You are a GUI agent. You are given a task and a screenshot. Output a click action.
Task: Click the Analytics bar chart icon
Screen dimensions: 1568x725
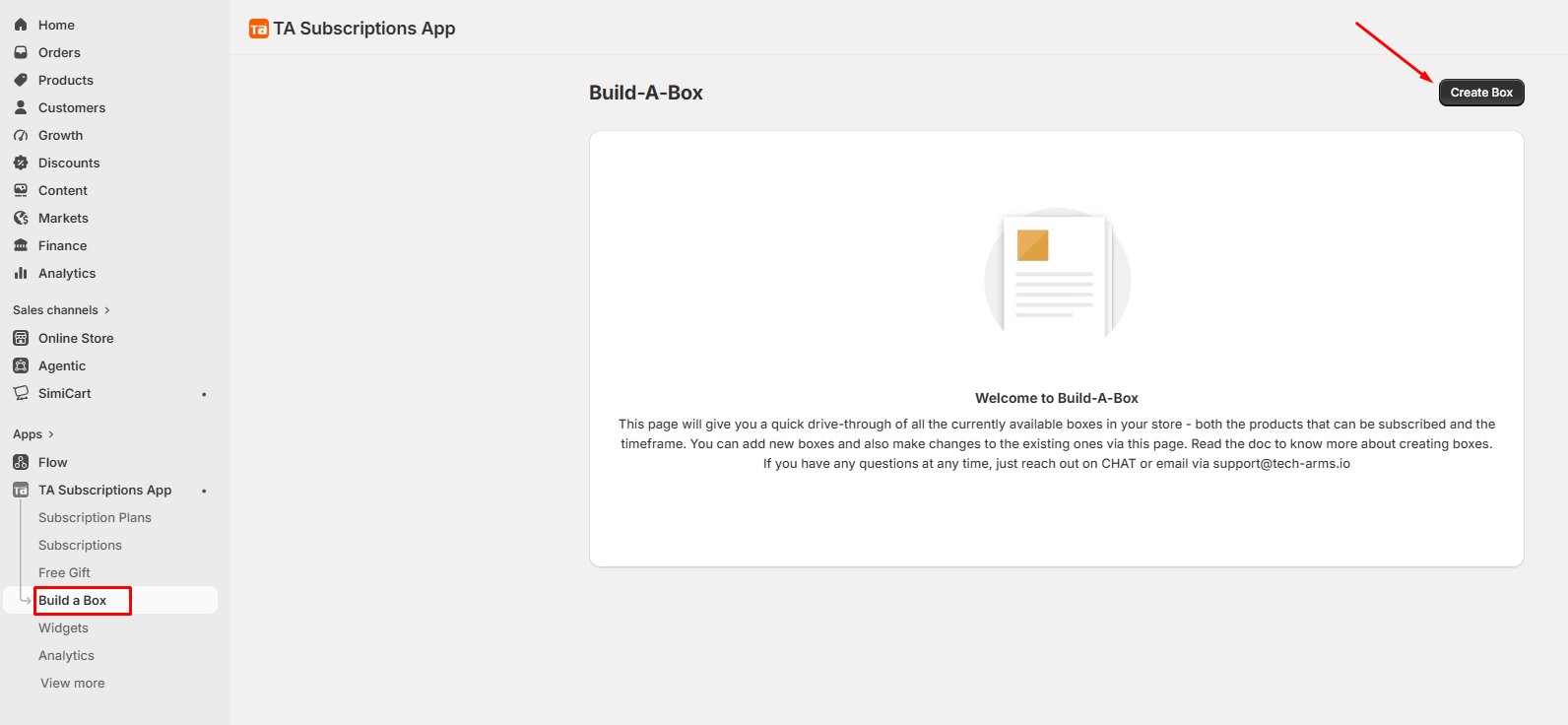[21, 273]
